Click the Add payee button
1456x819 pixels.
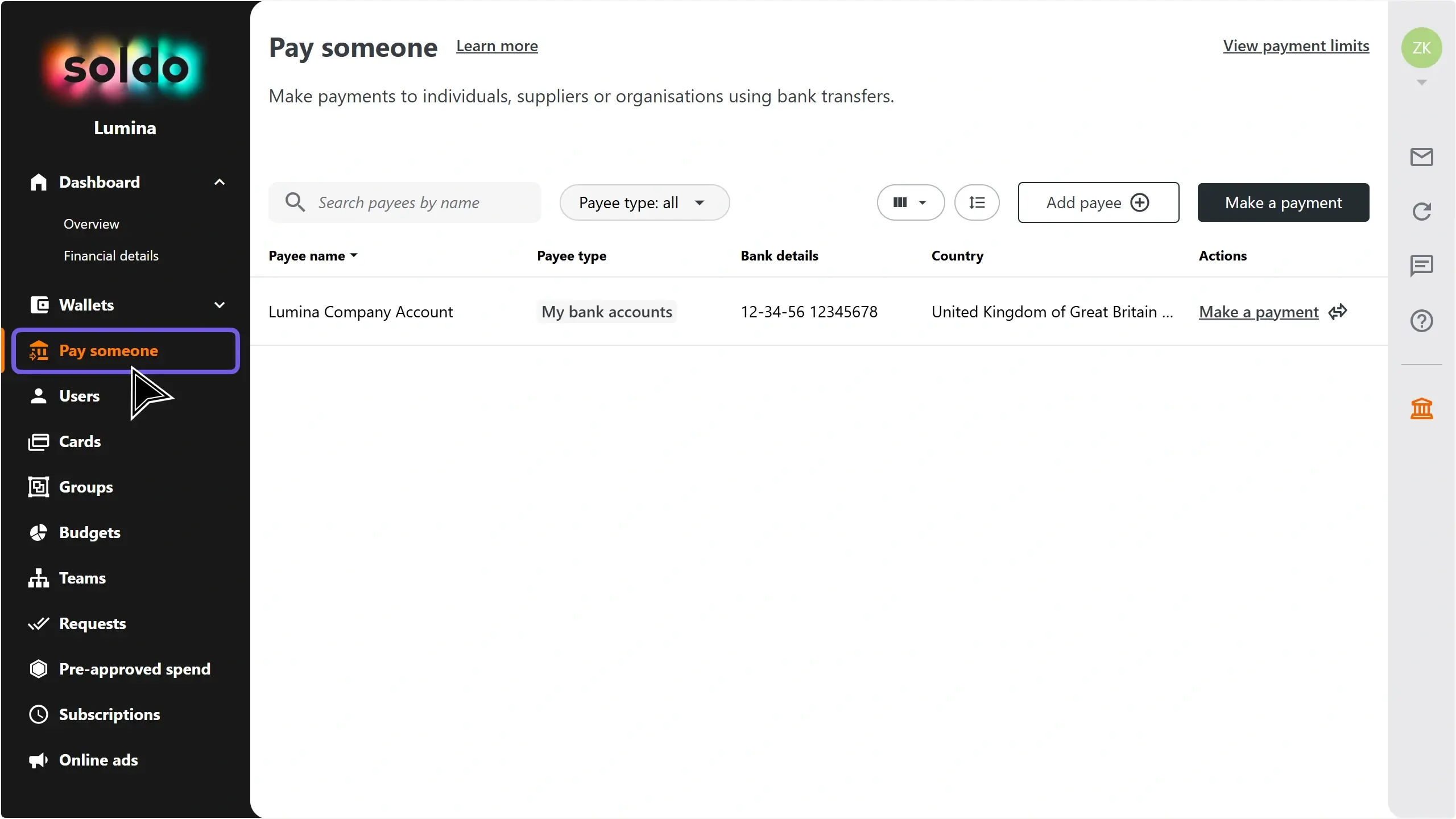click(1098, 202)
